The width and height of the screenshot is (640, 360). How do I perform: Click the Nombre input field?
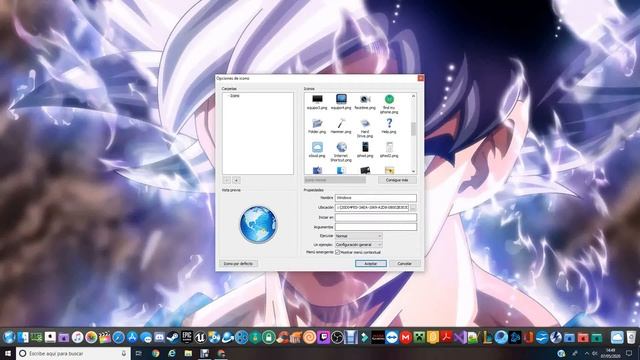pos(376,198)
